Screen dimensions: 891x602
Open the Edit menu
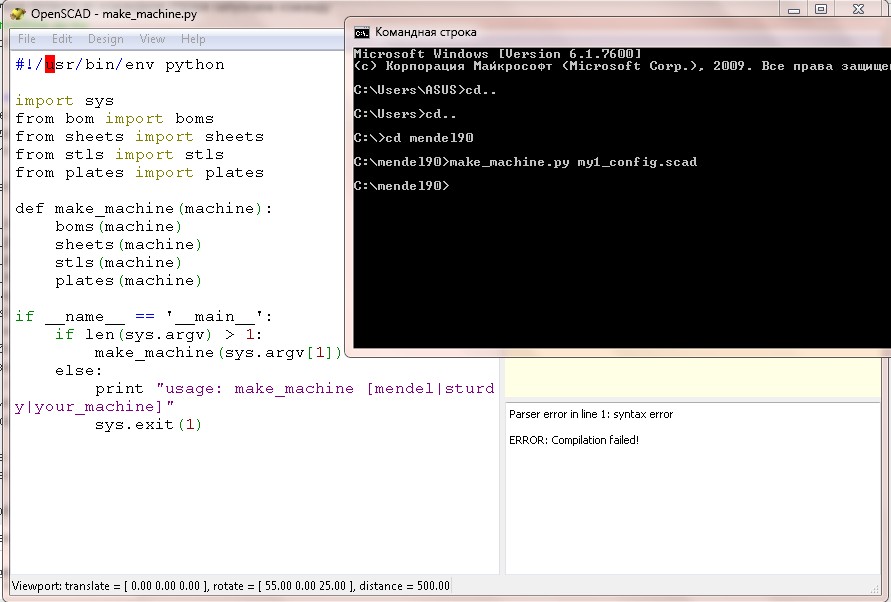tap(62, 39)
